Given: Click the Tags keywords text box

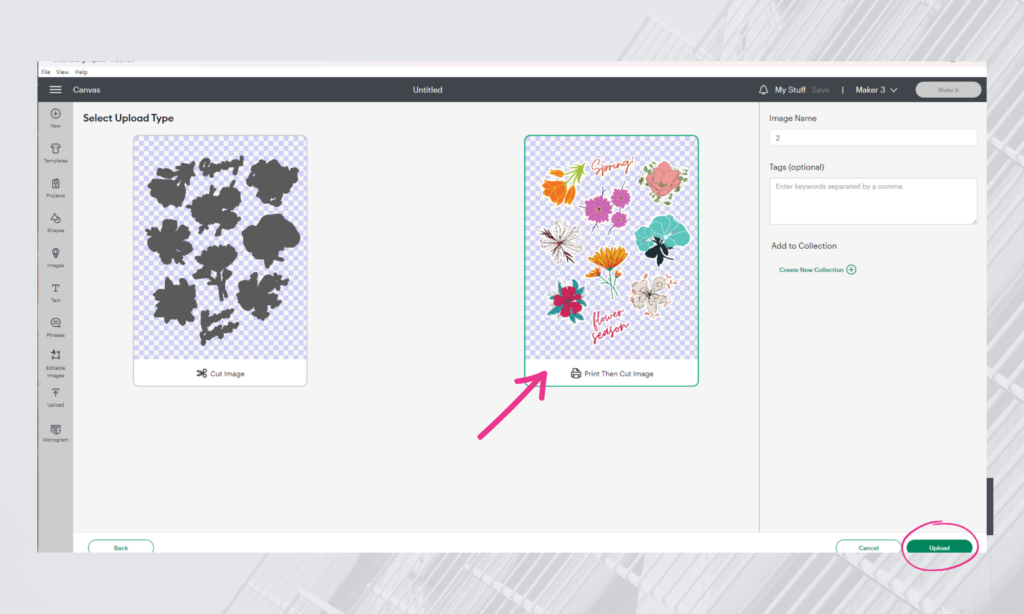Looking at the screenshot, I should [872, 201].
